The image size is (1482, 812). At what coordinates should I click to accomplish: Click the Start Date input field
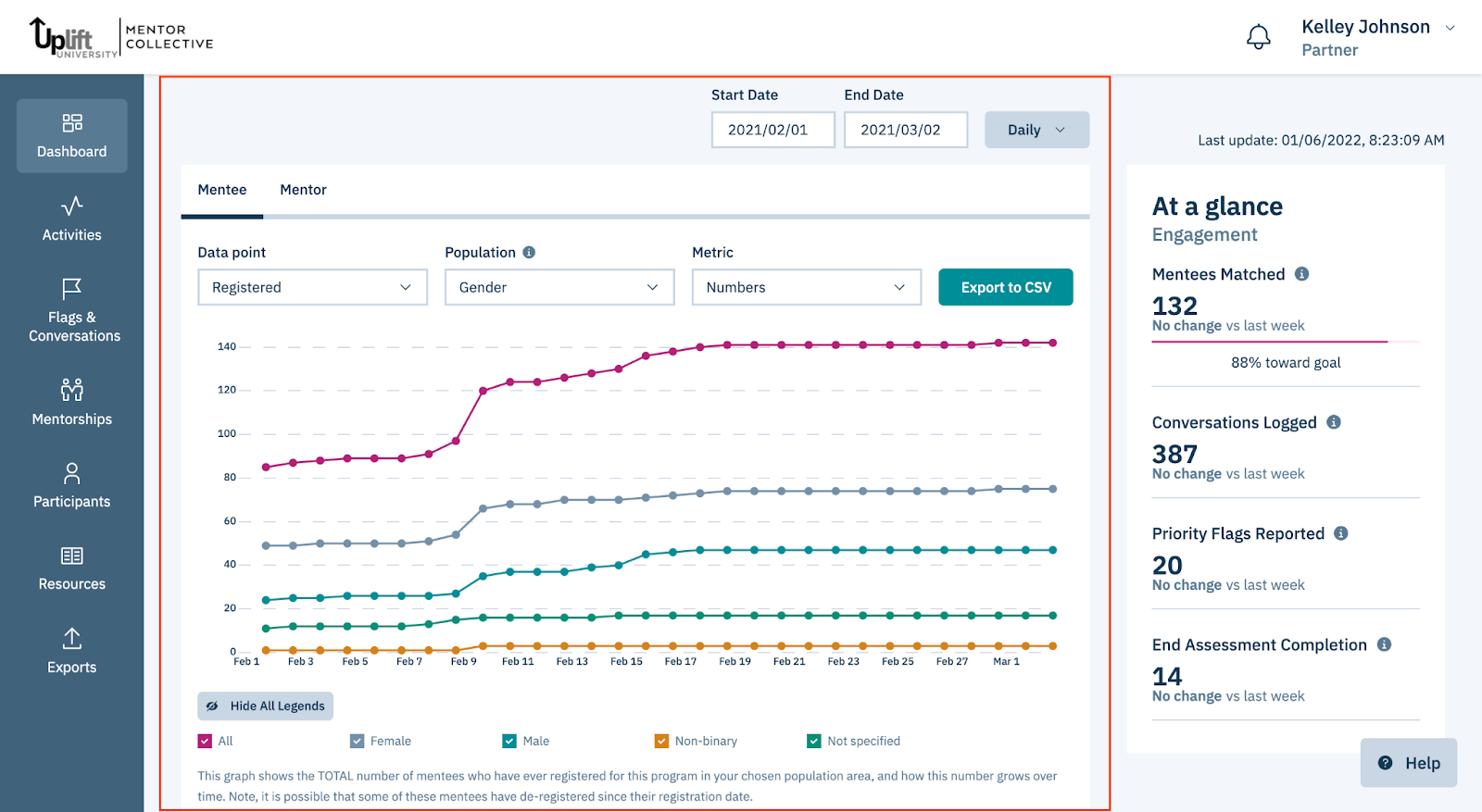pyautogui.click(x=772, y=130)
